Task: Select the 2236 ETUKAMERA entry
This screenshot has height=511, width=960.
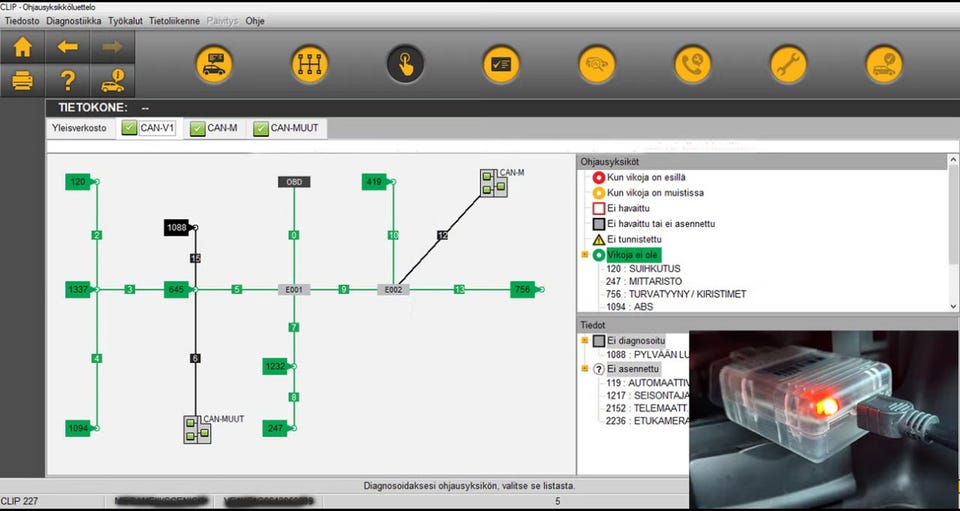Action: point(648,420)
